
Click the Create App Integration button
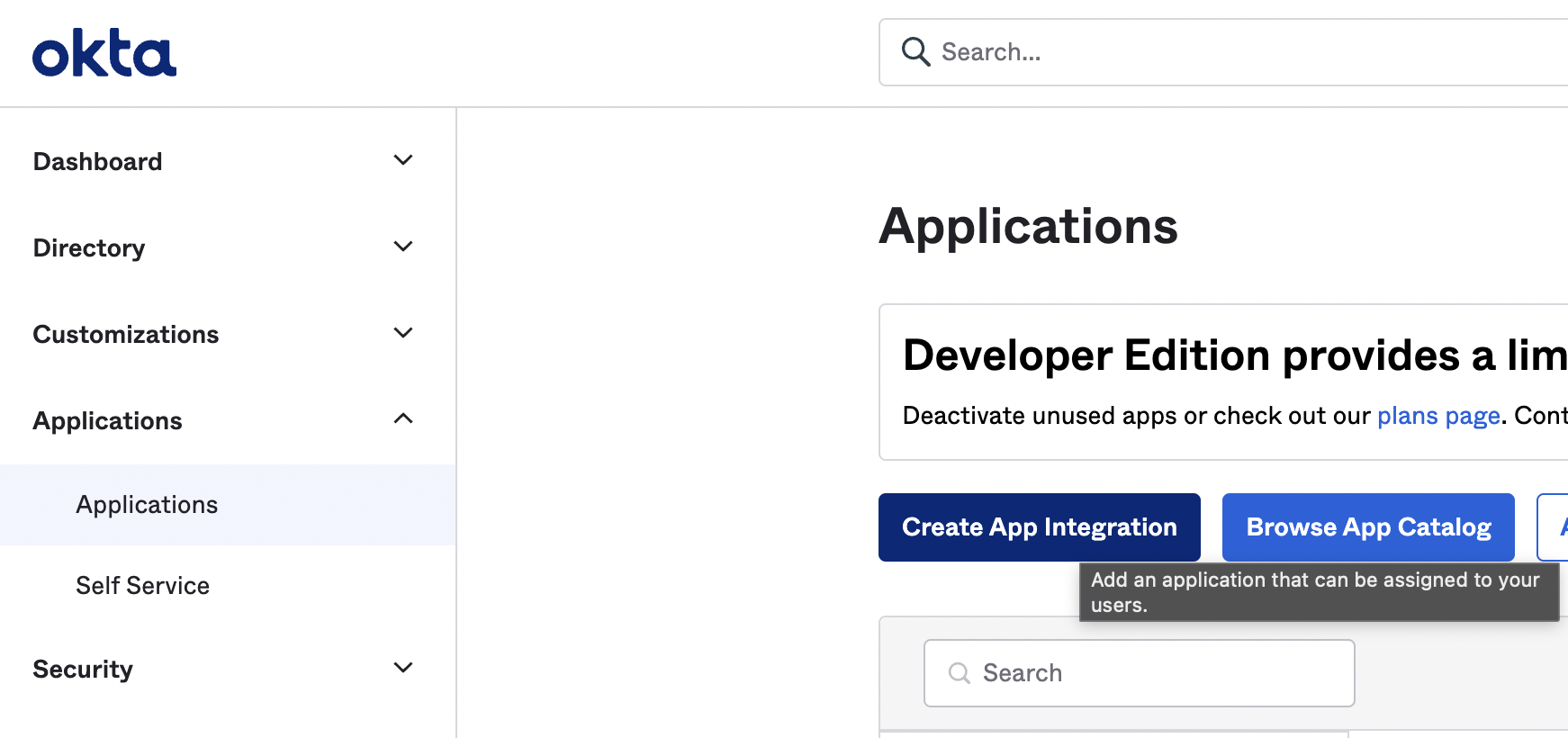pyautogui.click(x=1040, y=527)
